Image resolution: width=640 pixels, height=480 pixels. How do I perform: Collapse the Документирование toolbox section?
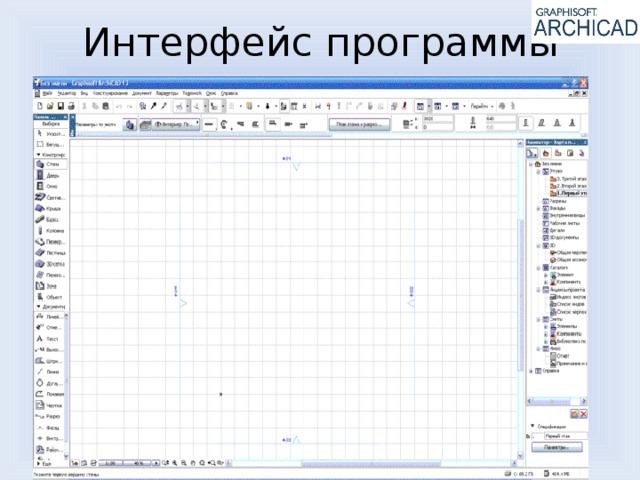click(38, 306)
